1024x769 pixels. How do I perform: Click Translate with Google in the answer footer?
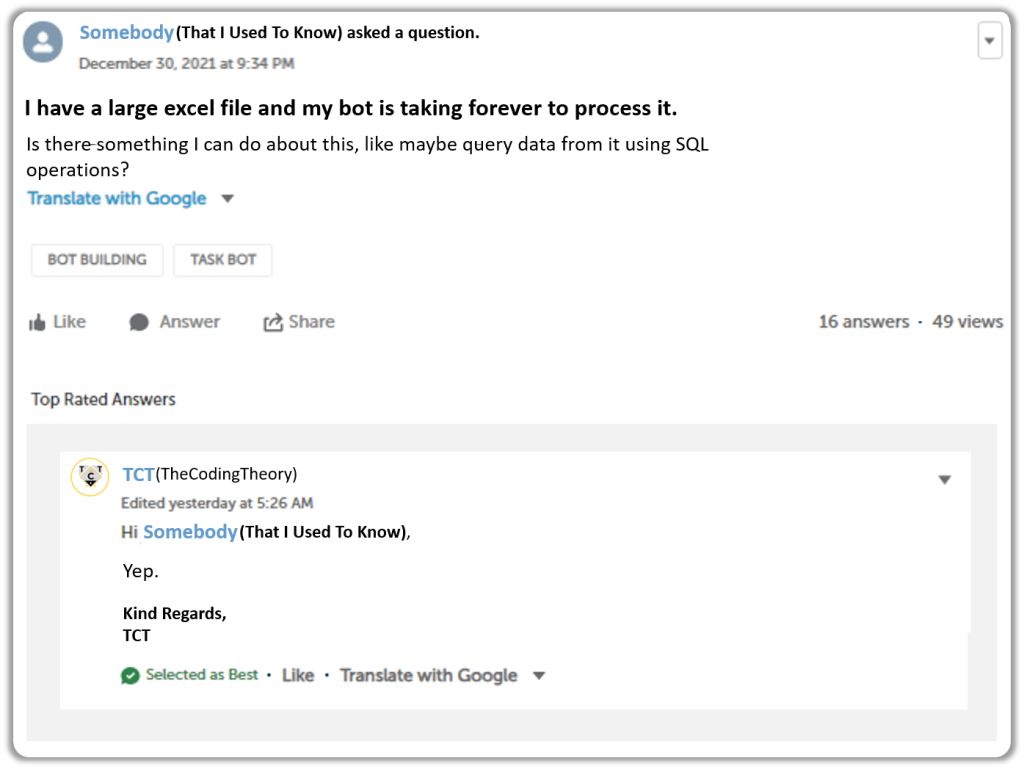(428, 676)
